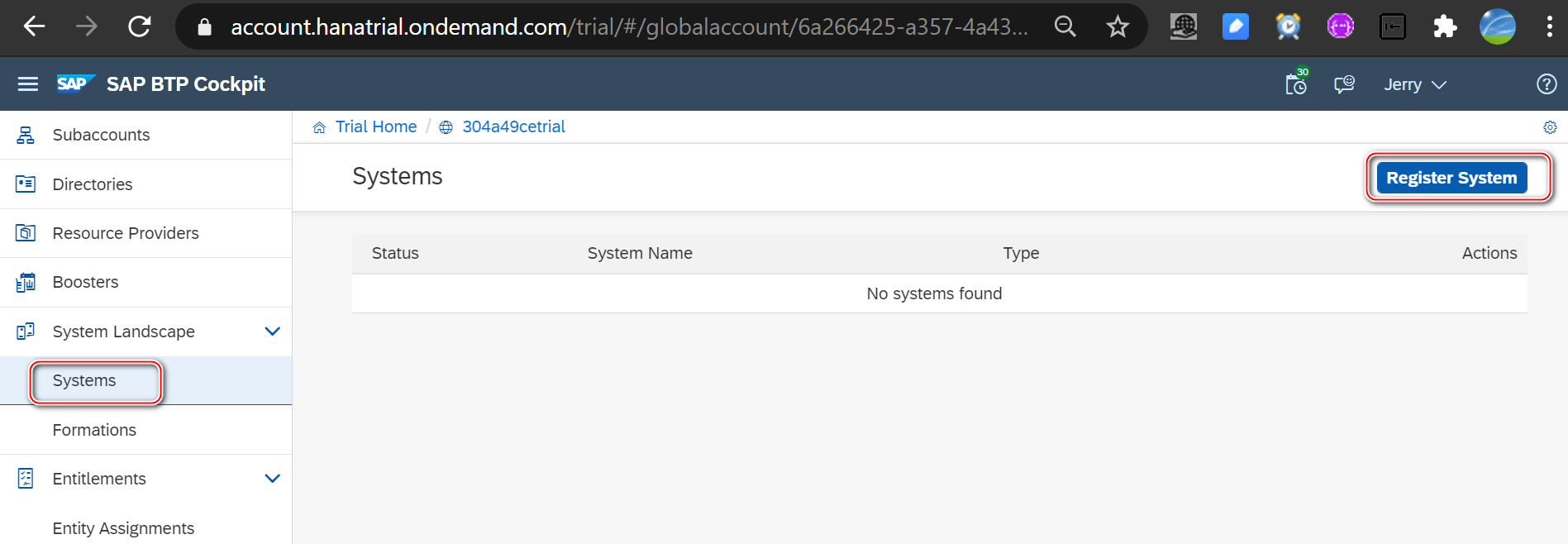This screenshot has width=1568, height=544.
Task: Click the Subaccounts hierarchy icon
Action: tap(26, 135)
